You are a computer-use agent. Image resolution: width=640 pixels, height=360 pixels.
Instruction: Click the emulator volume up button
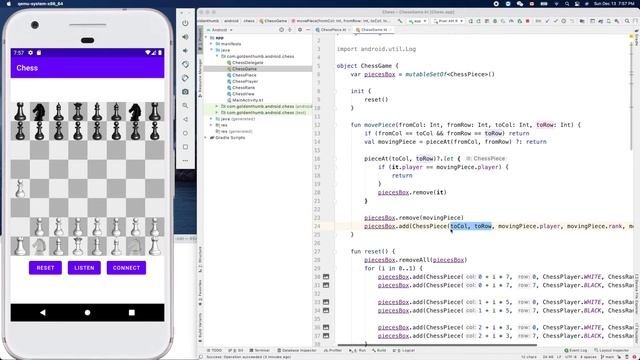185,37
